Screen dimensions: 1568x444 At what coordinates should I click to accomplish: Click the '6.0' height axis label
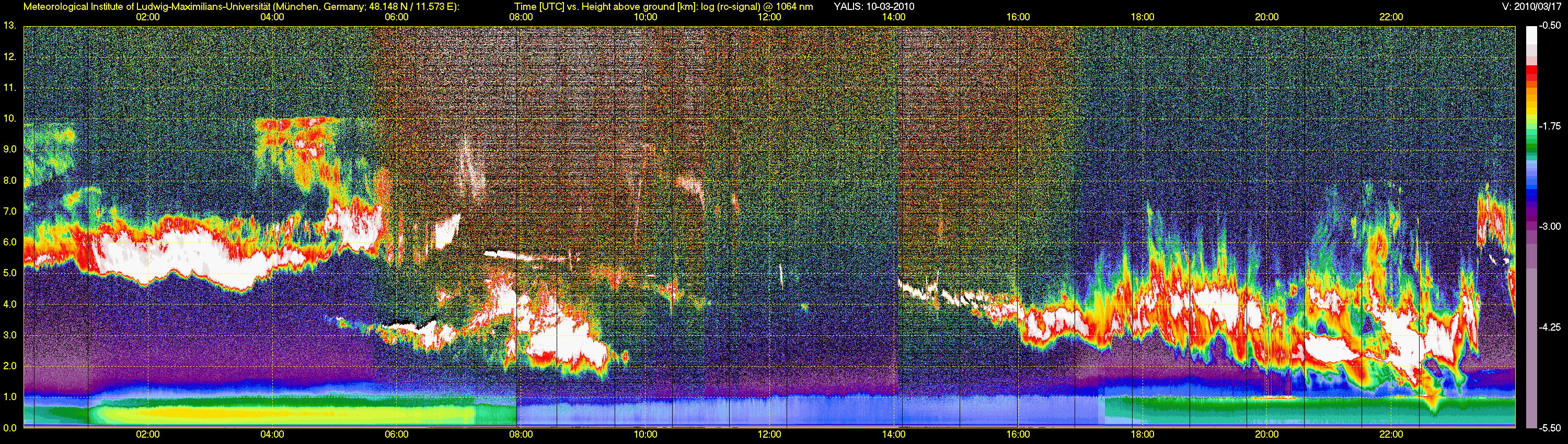coord(10,242)
